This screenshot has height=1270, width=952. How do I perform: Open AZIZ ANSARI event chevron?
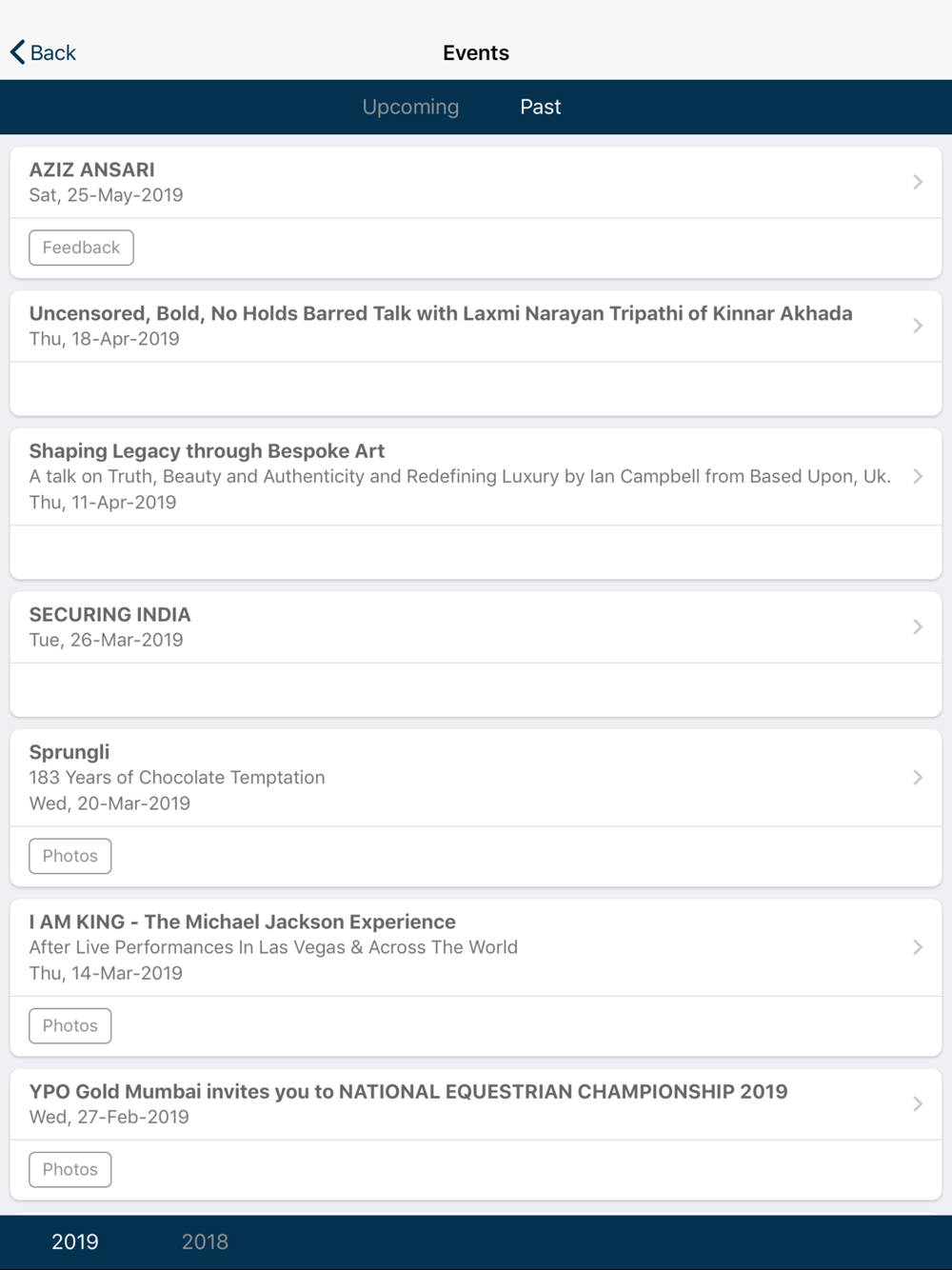917,182
